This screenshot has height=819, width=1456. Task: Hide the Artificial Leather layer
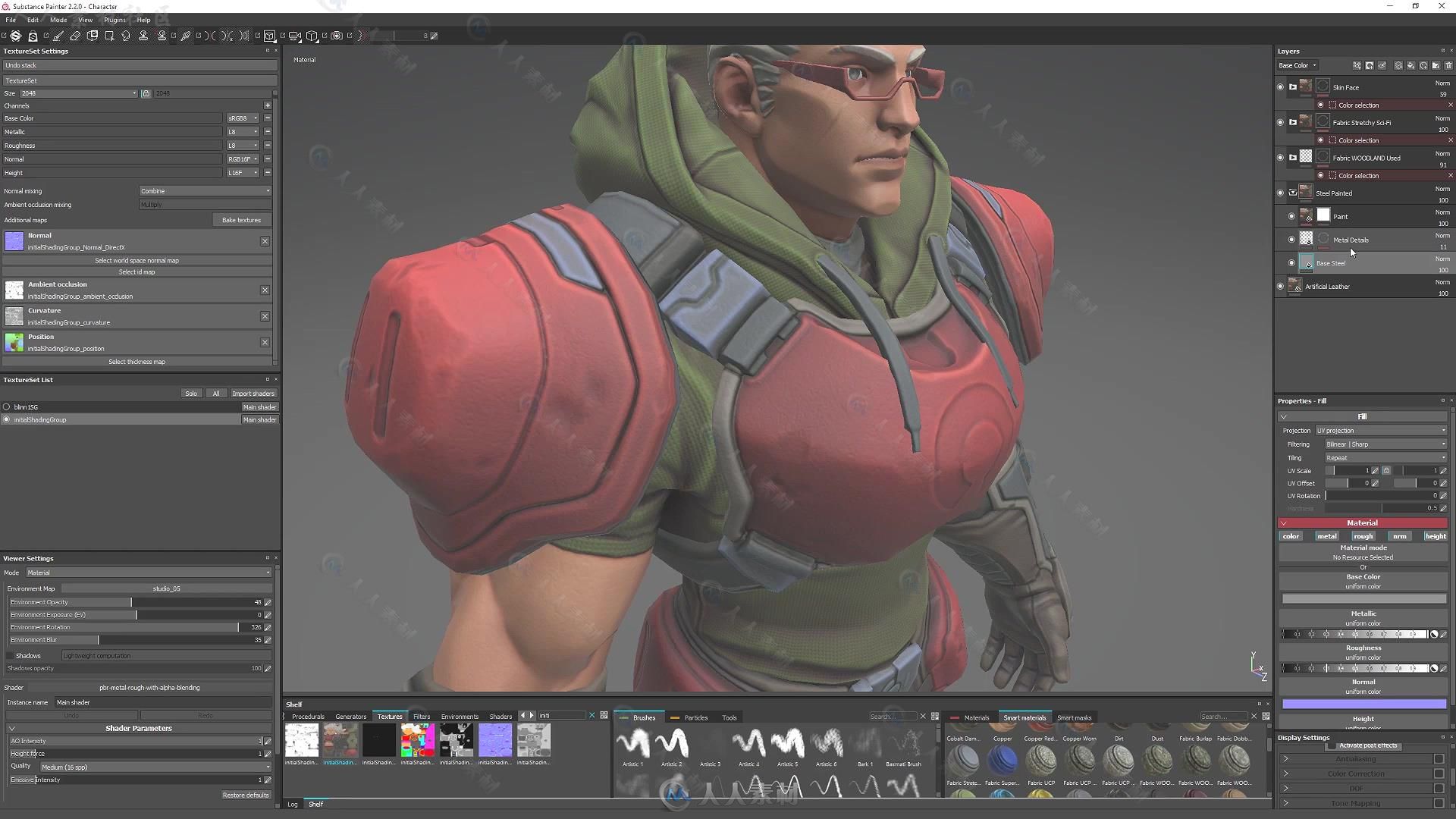pyautogui.click(x=1281, y=287)
